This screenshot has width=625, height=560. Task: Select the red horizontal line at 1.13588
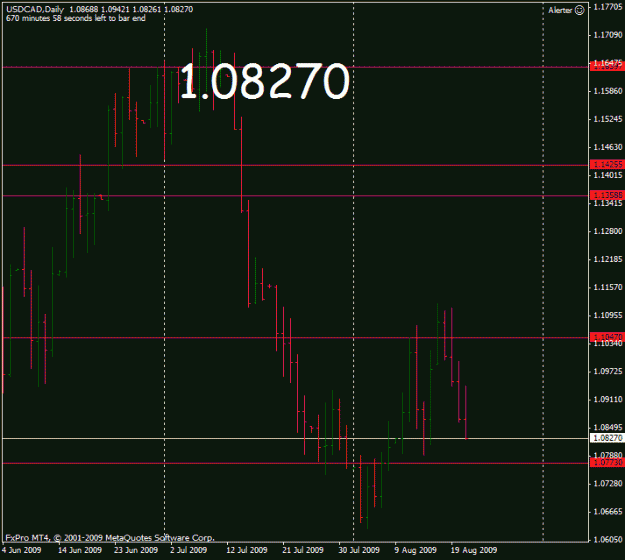pyautogui.click(x=295, y=196)
